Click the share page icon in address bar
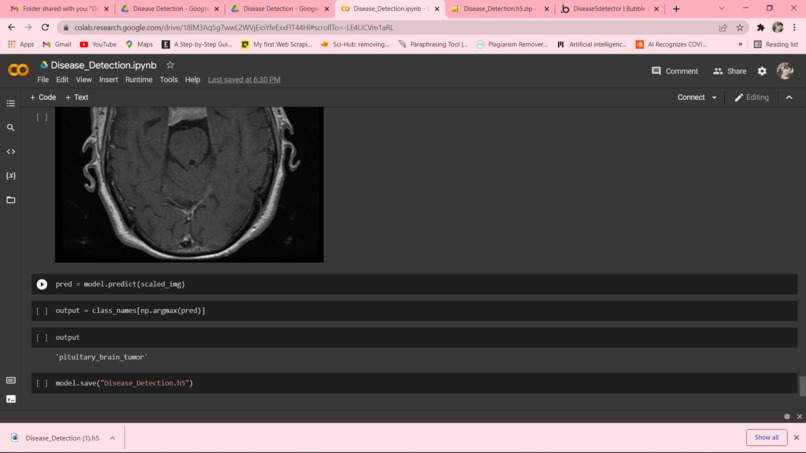 pyautogui.click(x=723, y=28)
